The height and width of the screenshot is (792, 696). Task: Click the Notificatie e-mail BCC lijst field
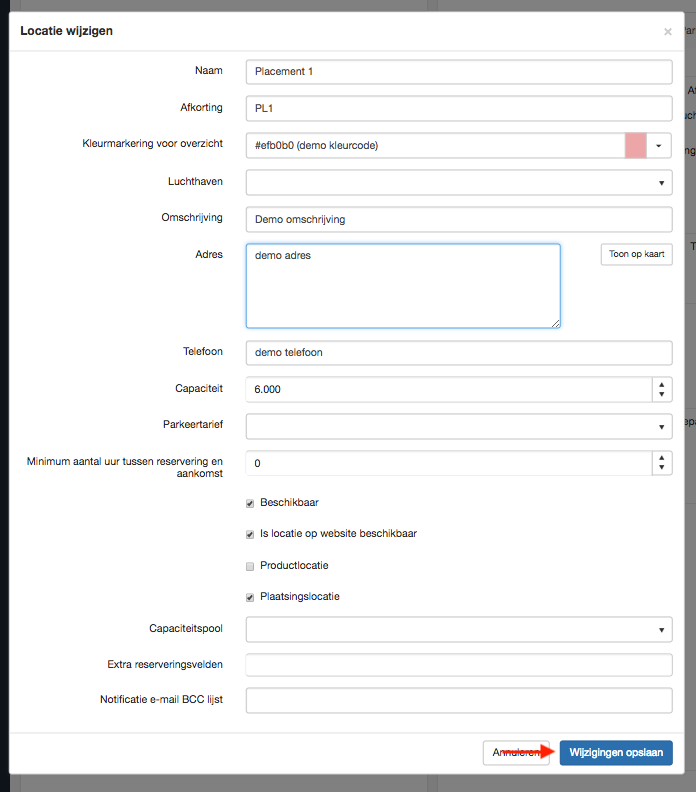pyautogui.click(x=459, y=701)
